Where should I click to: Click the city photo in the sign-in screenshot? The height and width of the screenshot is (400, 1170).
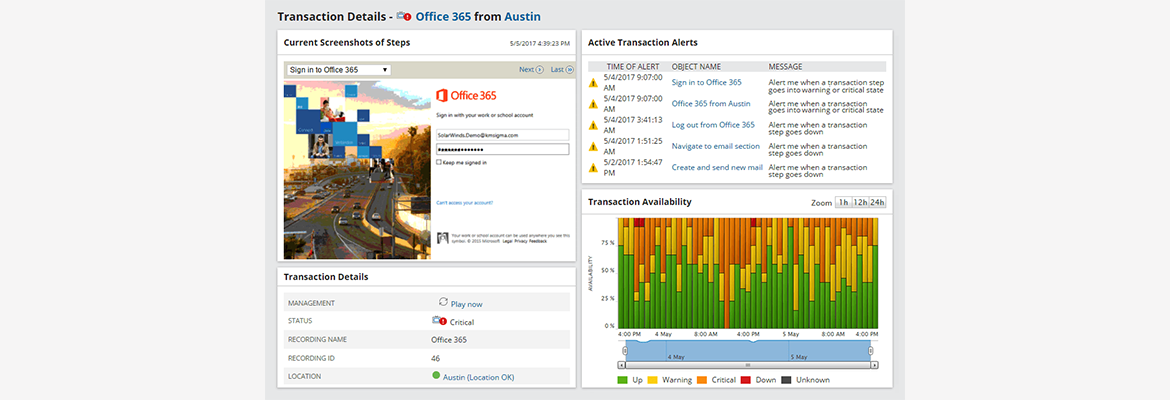point(357,170)
